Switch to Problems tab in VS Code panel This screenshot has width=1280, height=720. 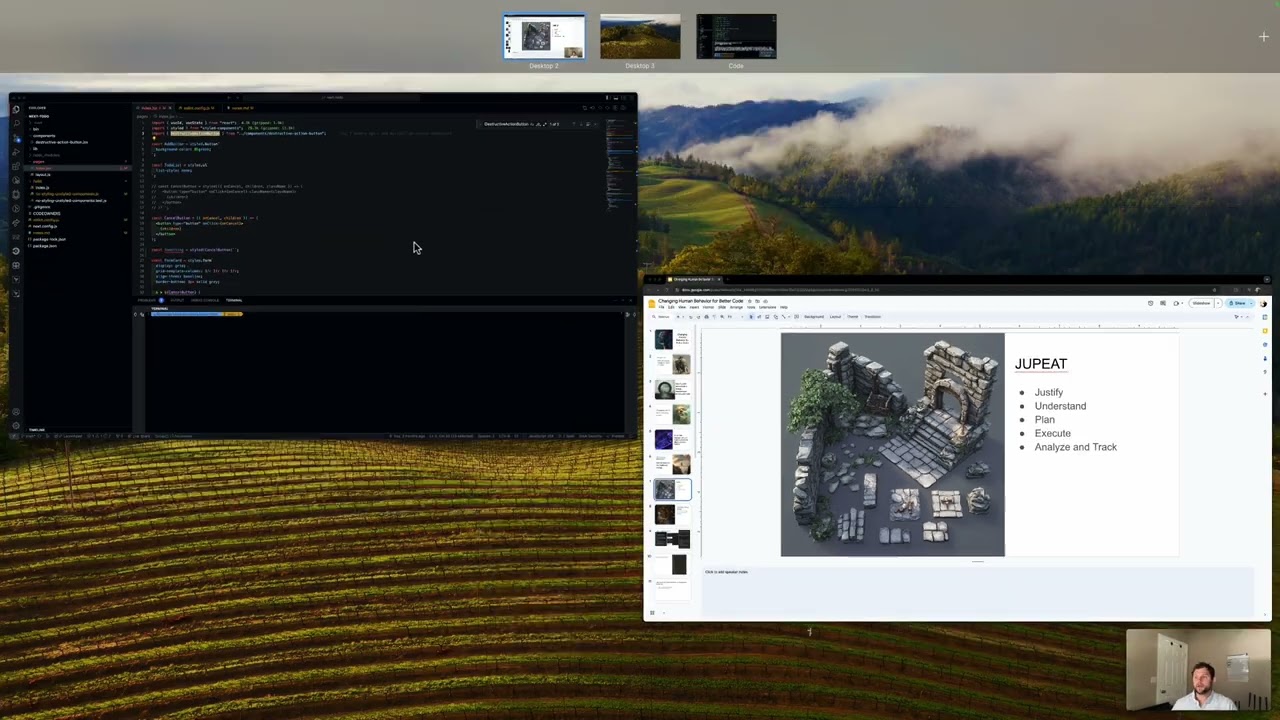click(147, 300)
